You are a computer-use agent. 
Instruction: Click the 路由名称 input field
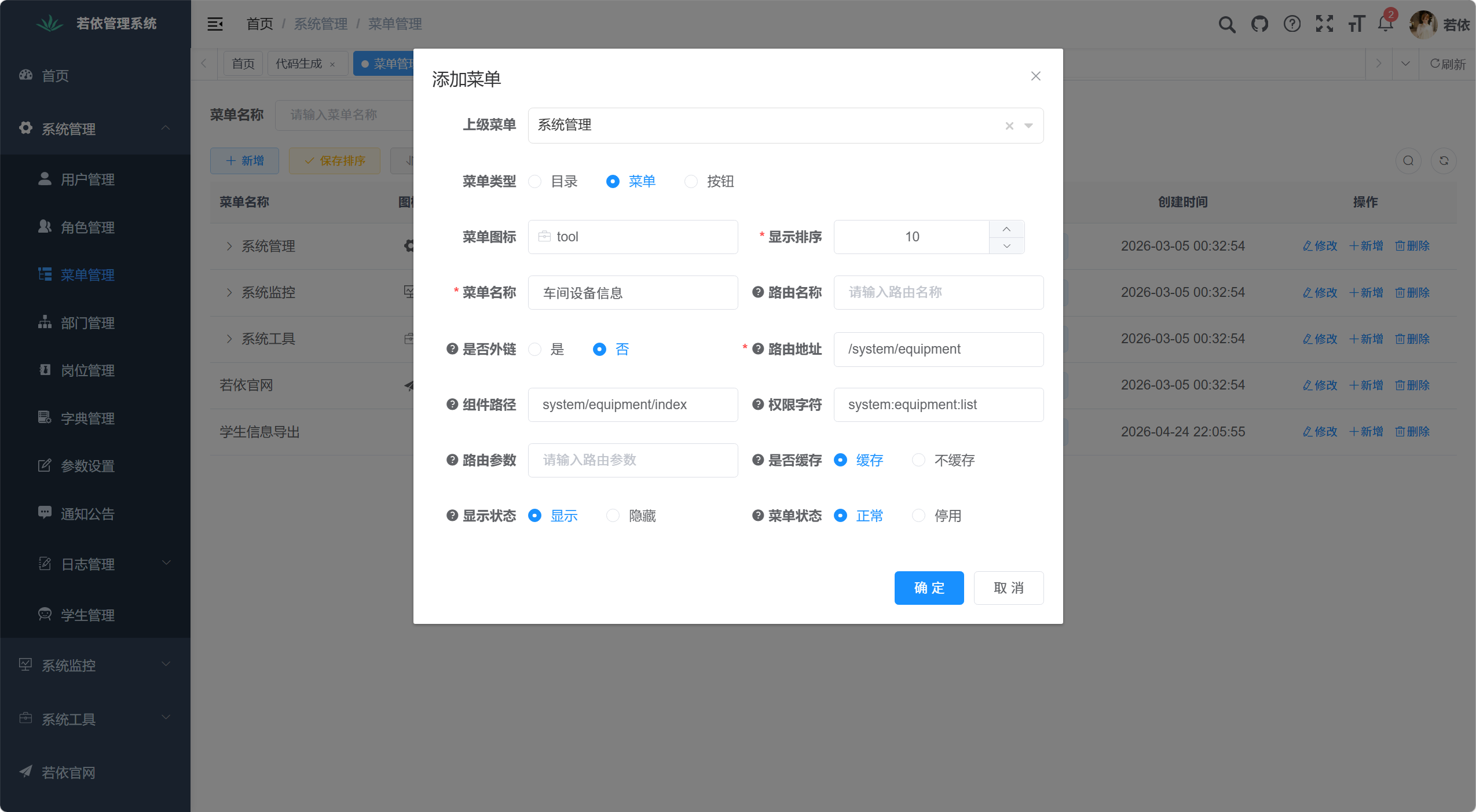tap(938, 293)
